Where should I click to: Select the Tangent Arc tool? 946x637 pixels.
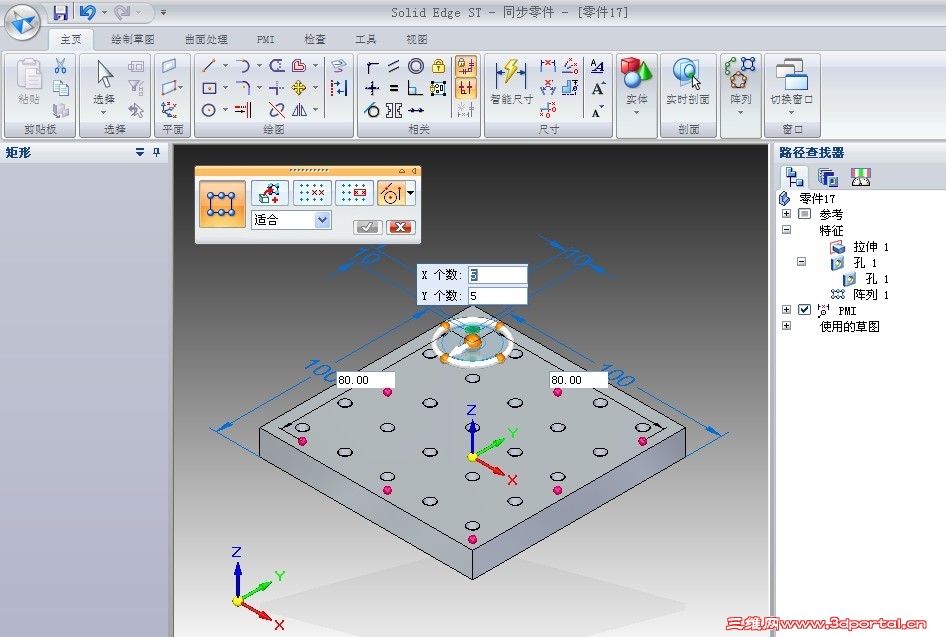pos(243,66)
